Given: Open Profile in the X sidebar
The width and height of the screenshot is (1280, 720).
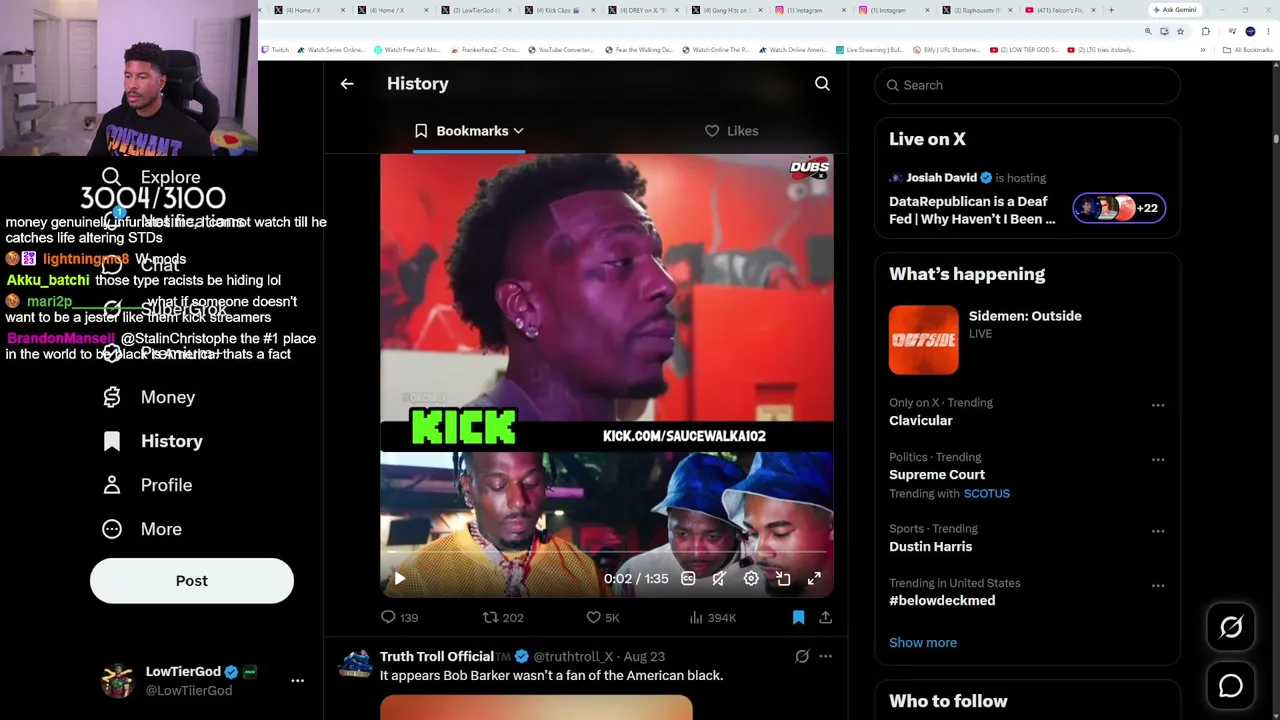Looking at the screenshot, I should [x=147, y=485].
